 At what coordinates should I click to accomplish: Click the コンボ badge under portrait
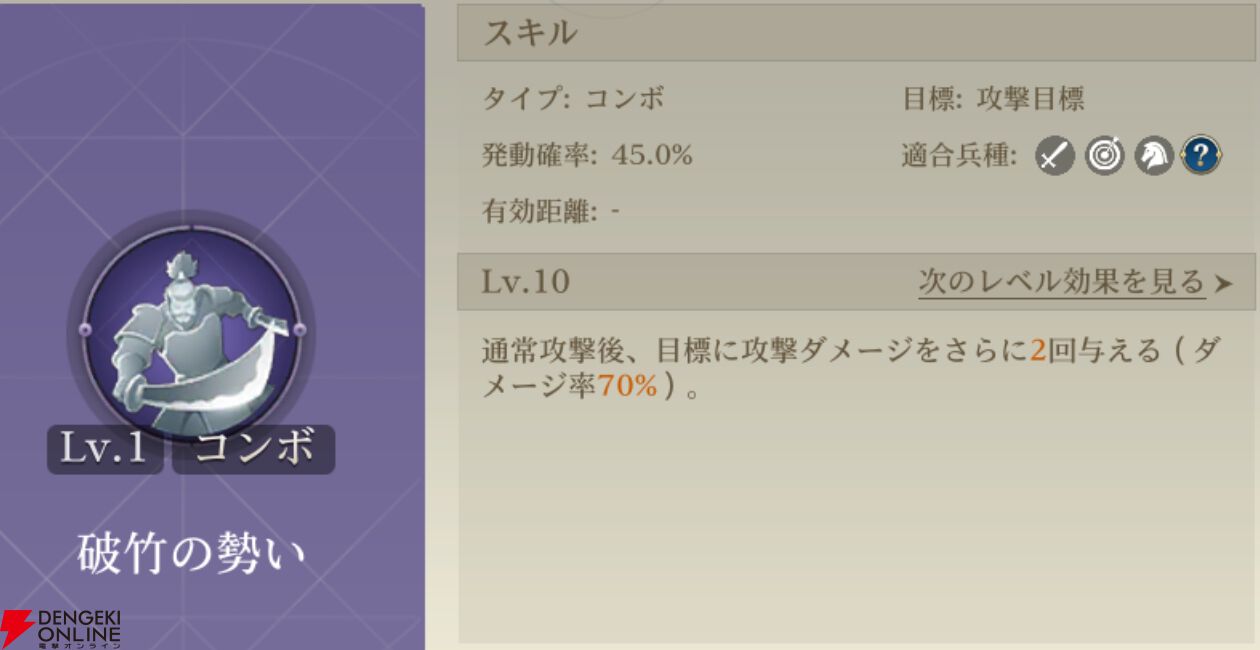253,449
